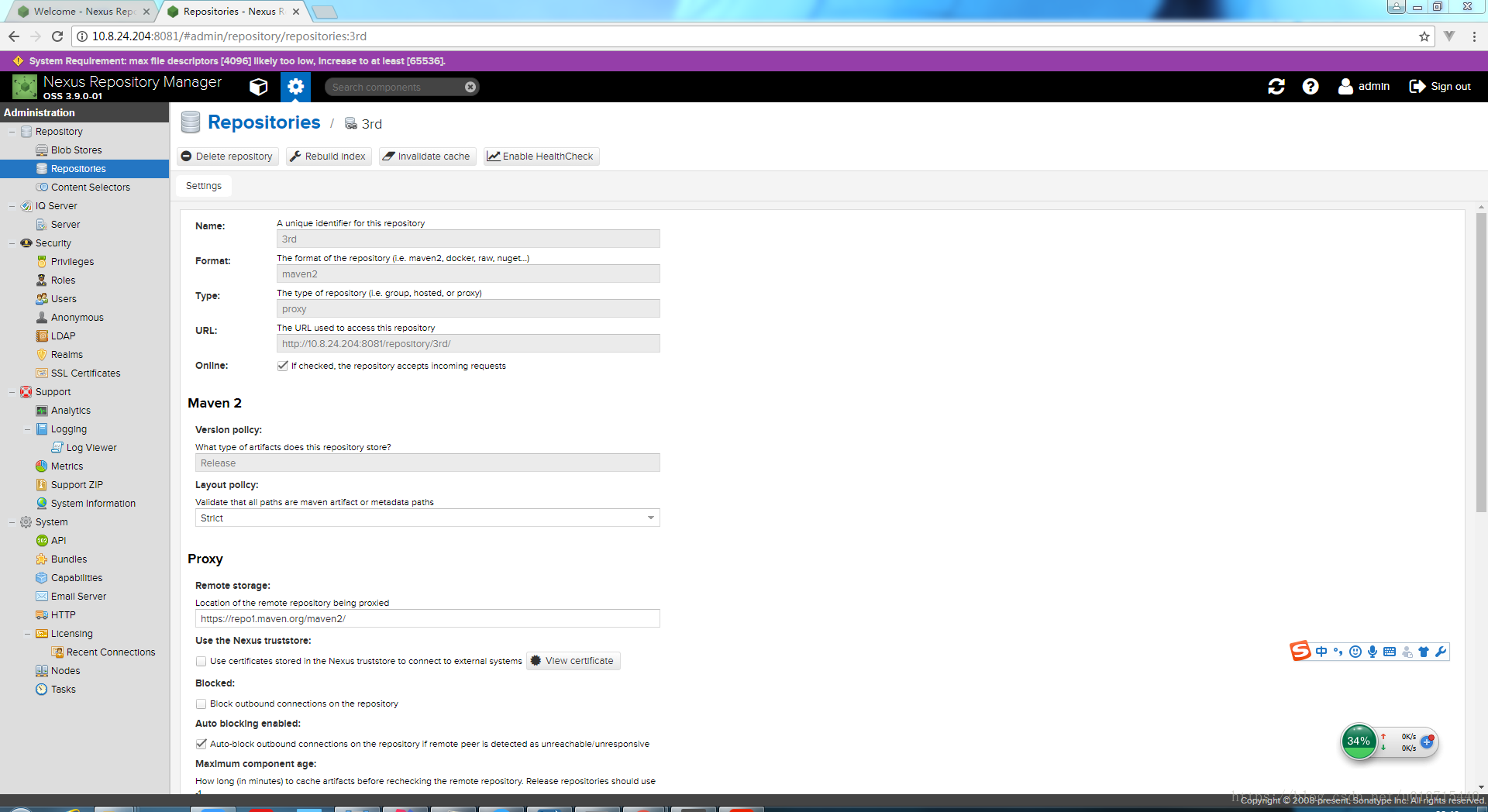Reload the browser page
1488x812 pixels.
pos(57,36)
